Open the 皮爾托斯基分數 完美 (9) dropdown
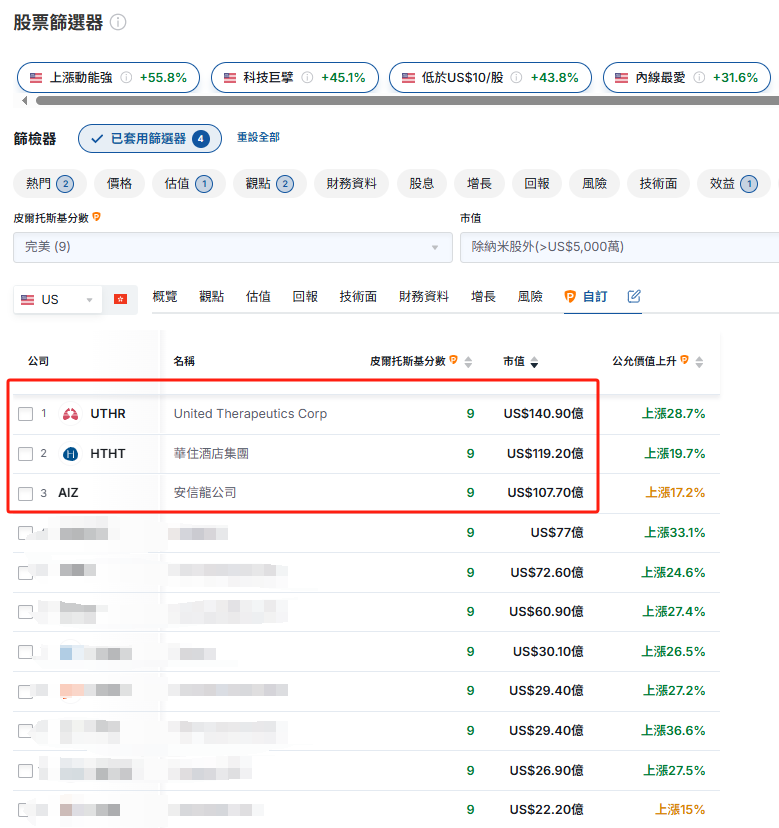The height and width of the screenshot is (828, 779). click(x=233, y=247)
